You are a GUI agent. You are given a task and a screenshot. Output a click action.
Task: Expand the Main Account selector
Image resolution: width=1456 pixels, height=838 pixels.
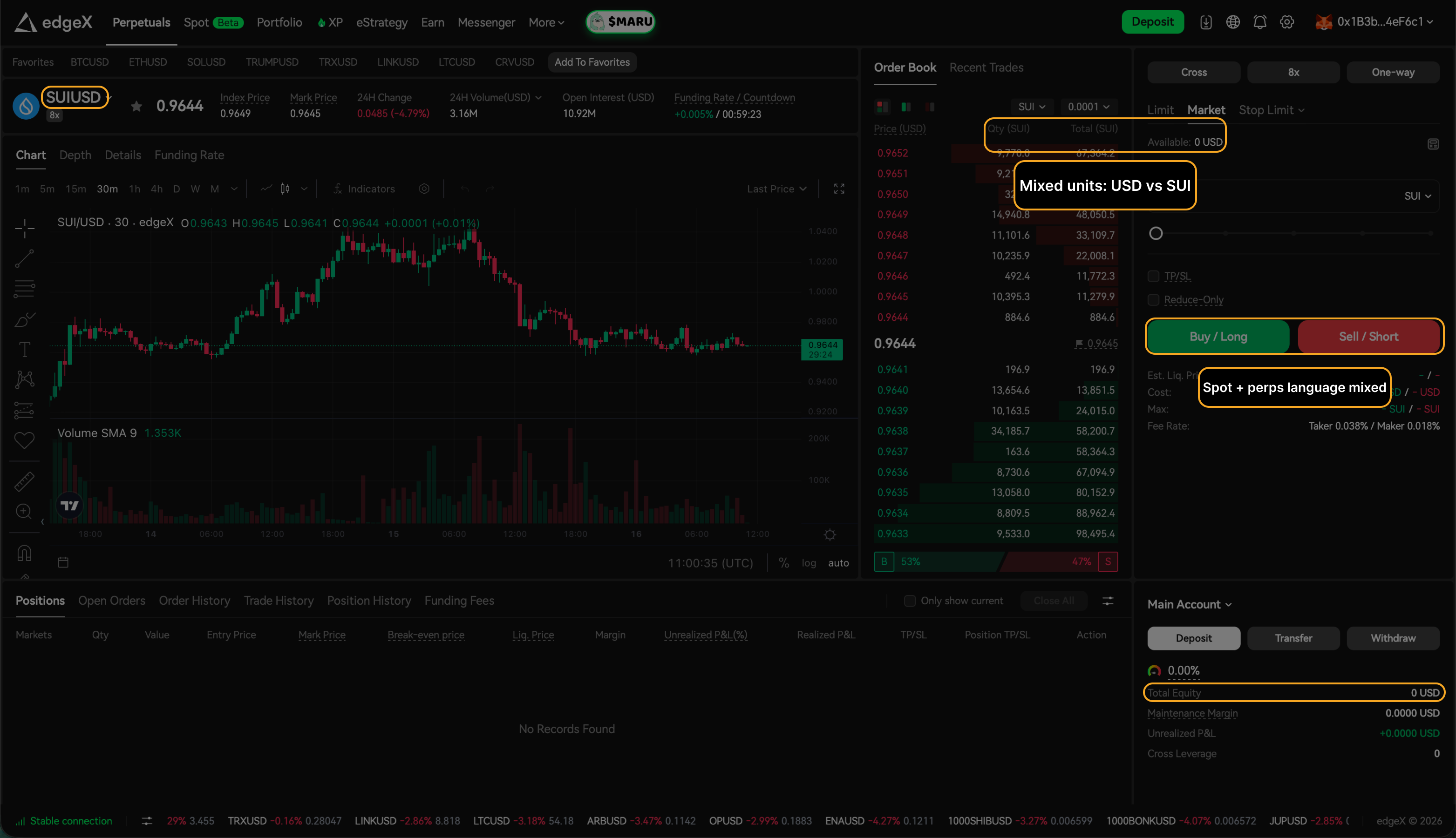[1189, 604]
